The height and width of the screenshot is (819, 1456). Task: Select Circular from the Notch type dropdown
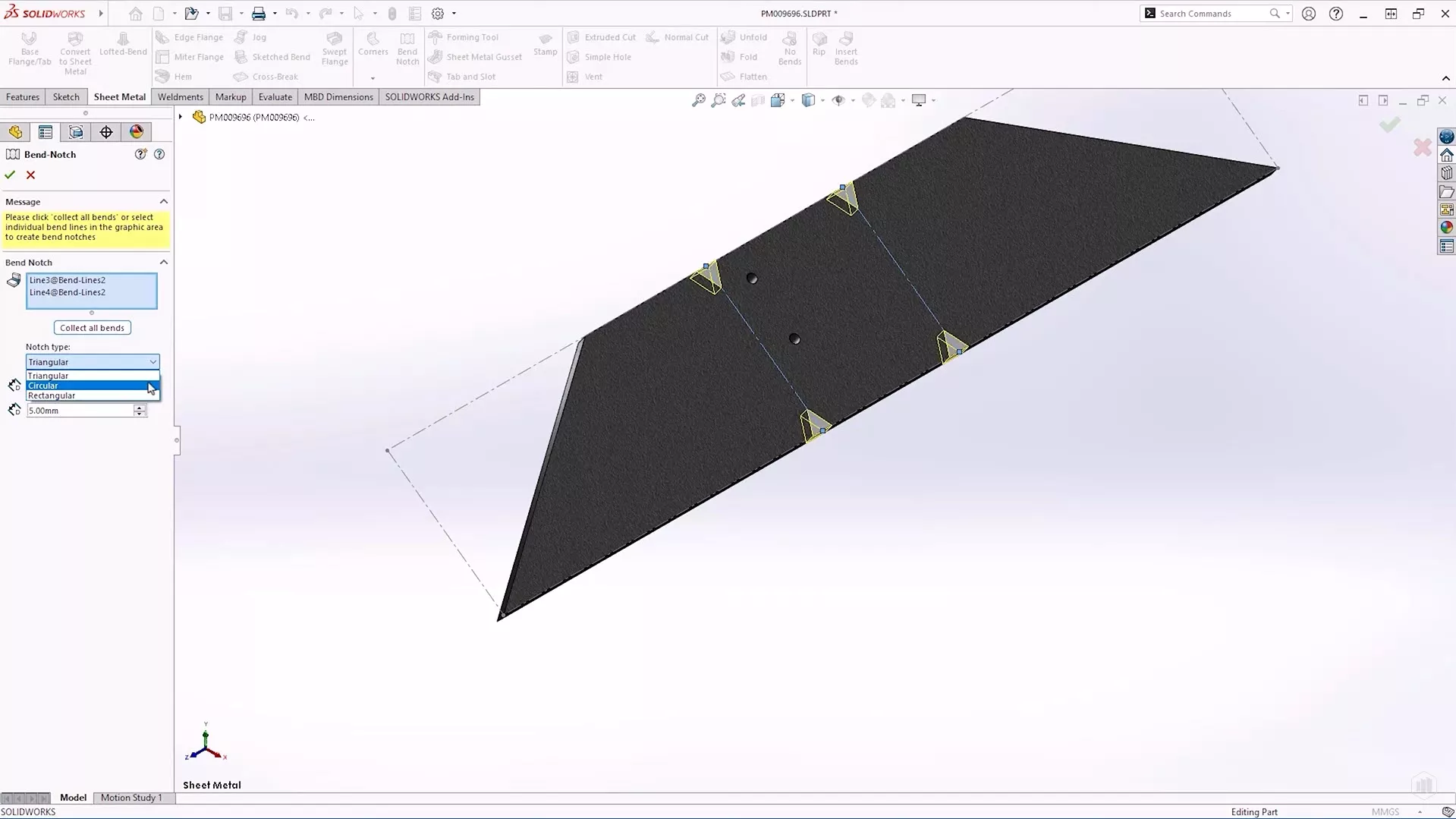pos(43,385)
